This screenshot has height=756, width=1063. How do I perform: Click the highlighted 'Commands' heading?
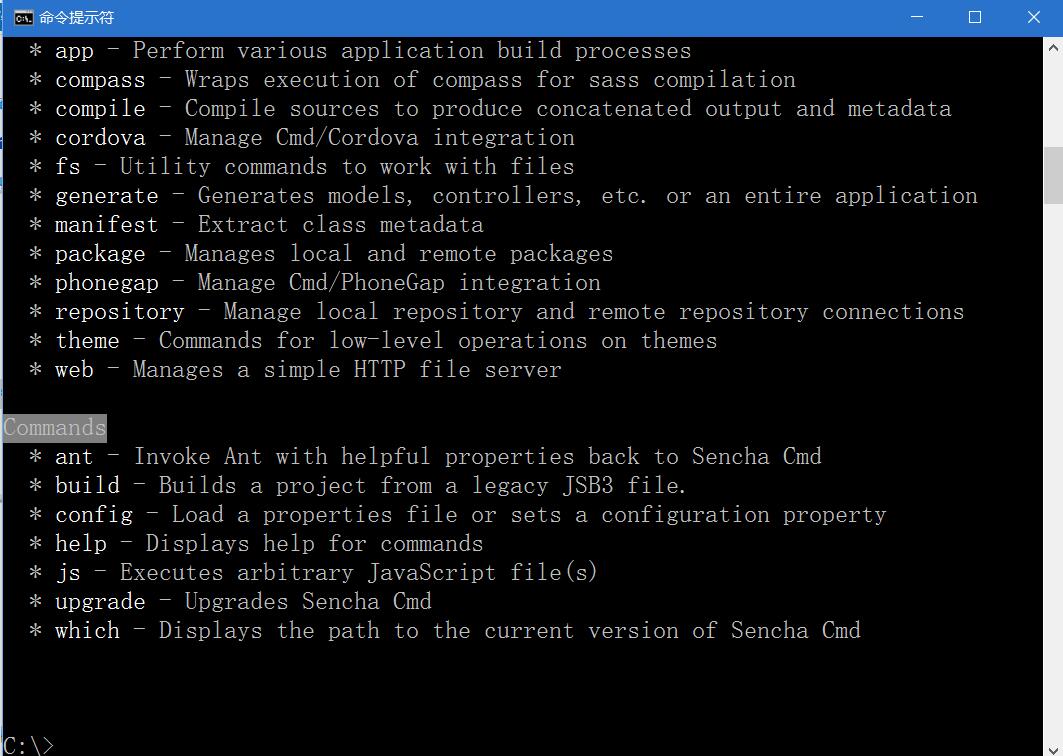point(54,428)
